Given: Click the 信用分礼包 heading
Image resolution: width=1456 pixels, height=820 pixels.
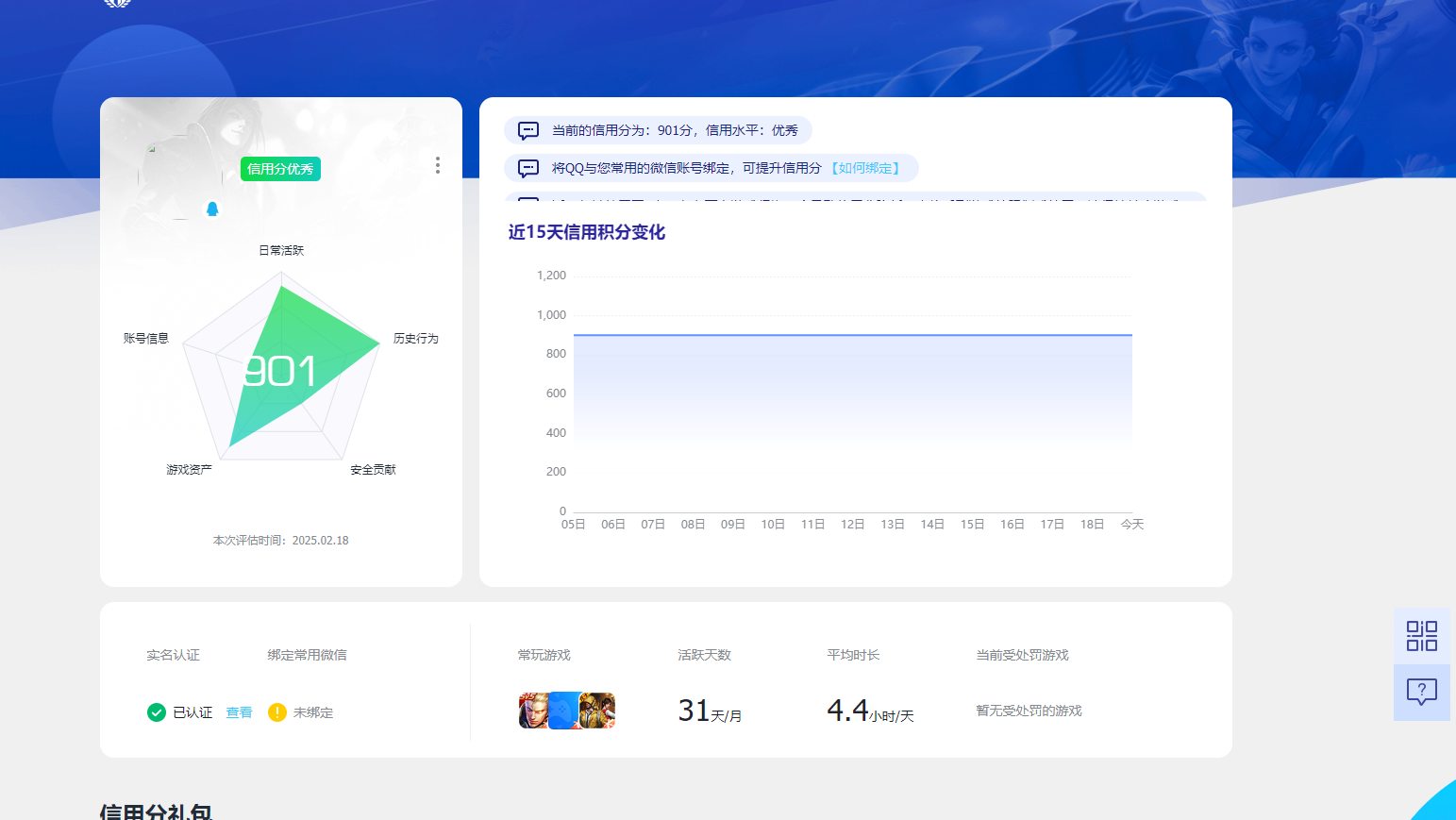Looking at the screenshot, I should pos(156,812).
